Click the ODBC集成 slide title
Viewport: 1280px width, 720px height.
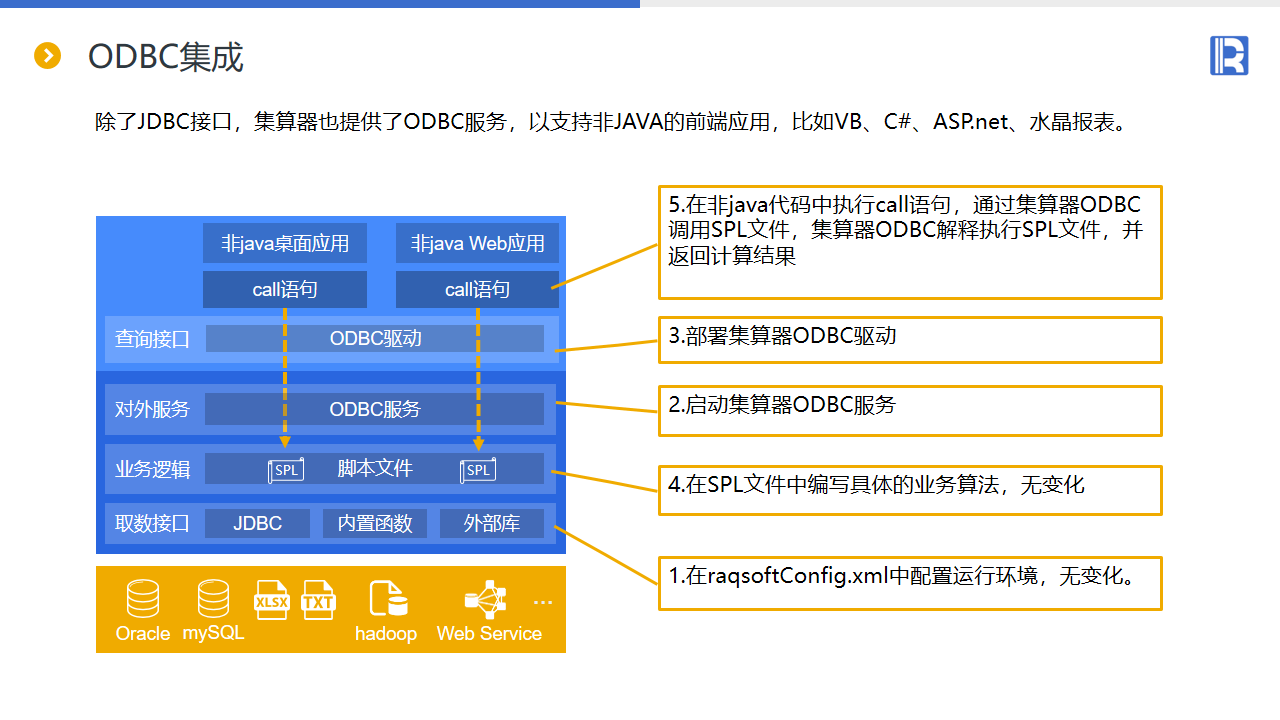(166, 57)
